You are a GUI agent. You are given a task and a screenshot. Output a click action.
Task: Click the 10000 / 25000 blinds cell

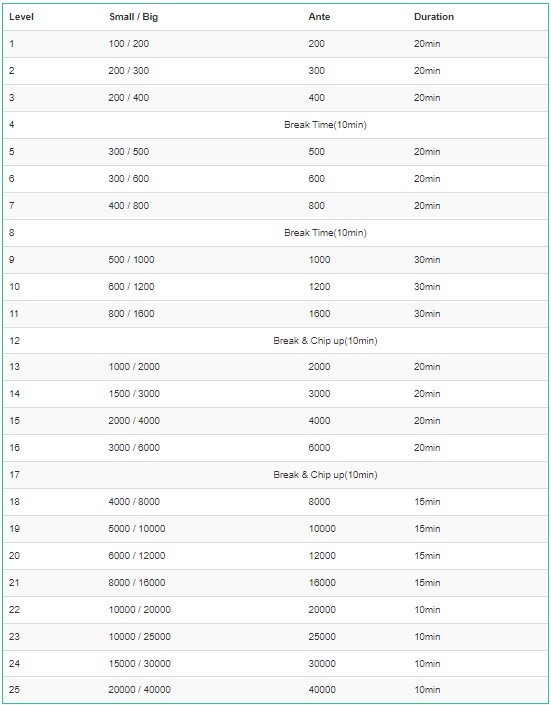[x=139, y=637]
